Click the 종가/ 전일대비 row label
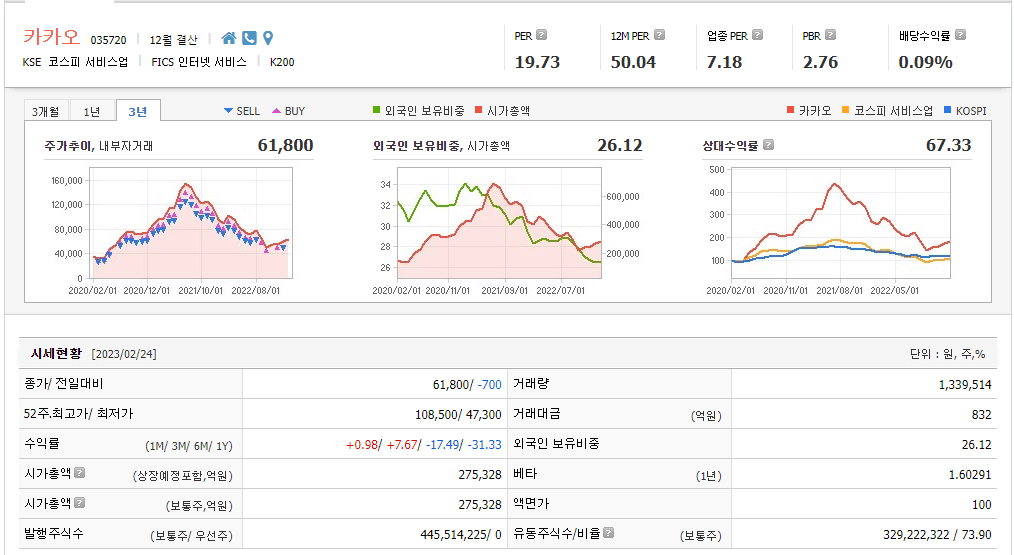The width and height of the screenshot is (1014, 555). click(63, 384)
